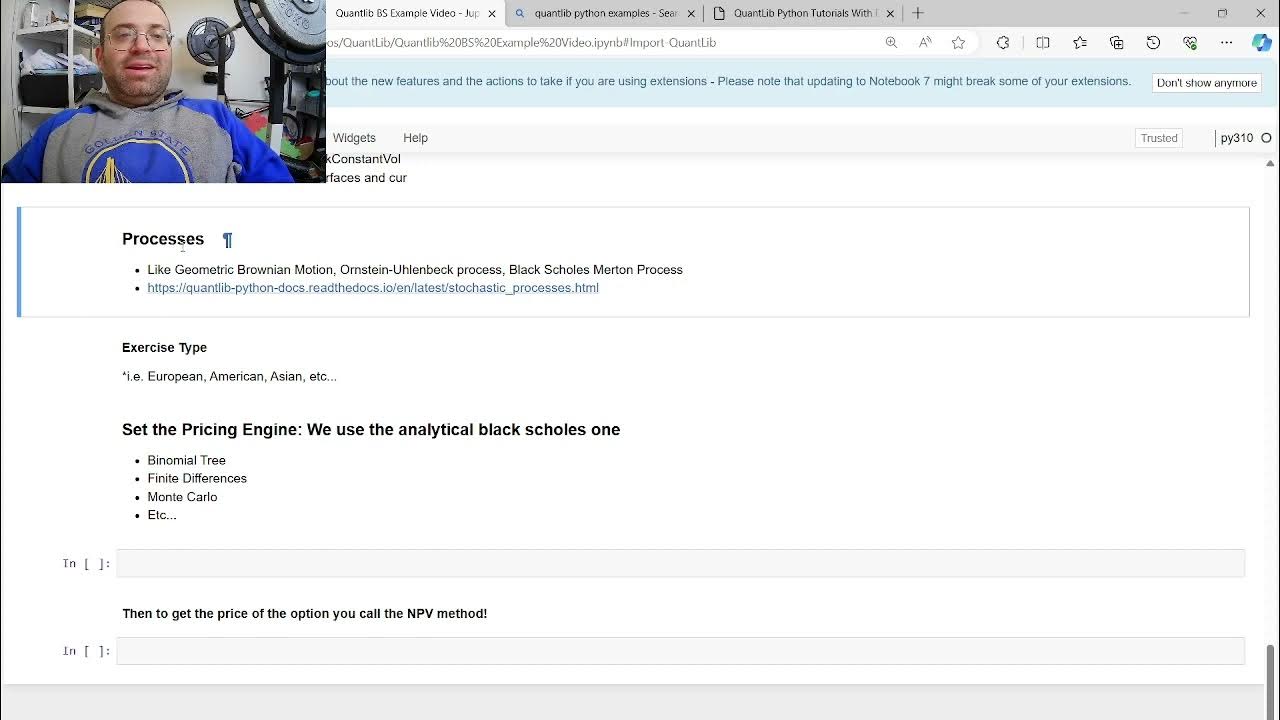This screenshot has width=1280, height=720.
Task: Zoom icon in the address bar
Action: click(x=891, y=43)
